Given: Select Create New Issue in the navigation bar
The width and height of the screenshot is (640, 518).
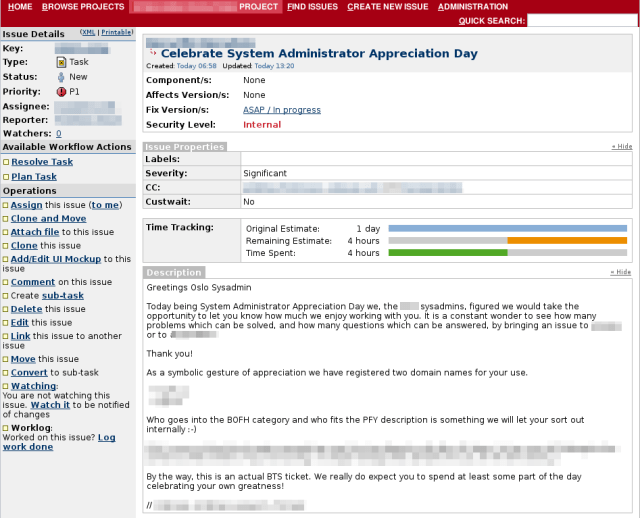Looking at the screenshot, I should (387, 6).
